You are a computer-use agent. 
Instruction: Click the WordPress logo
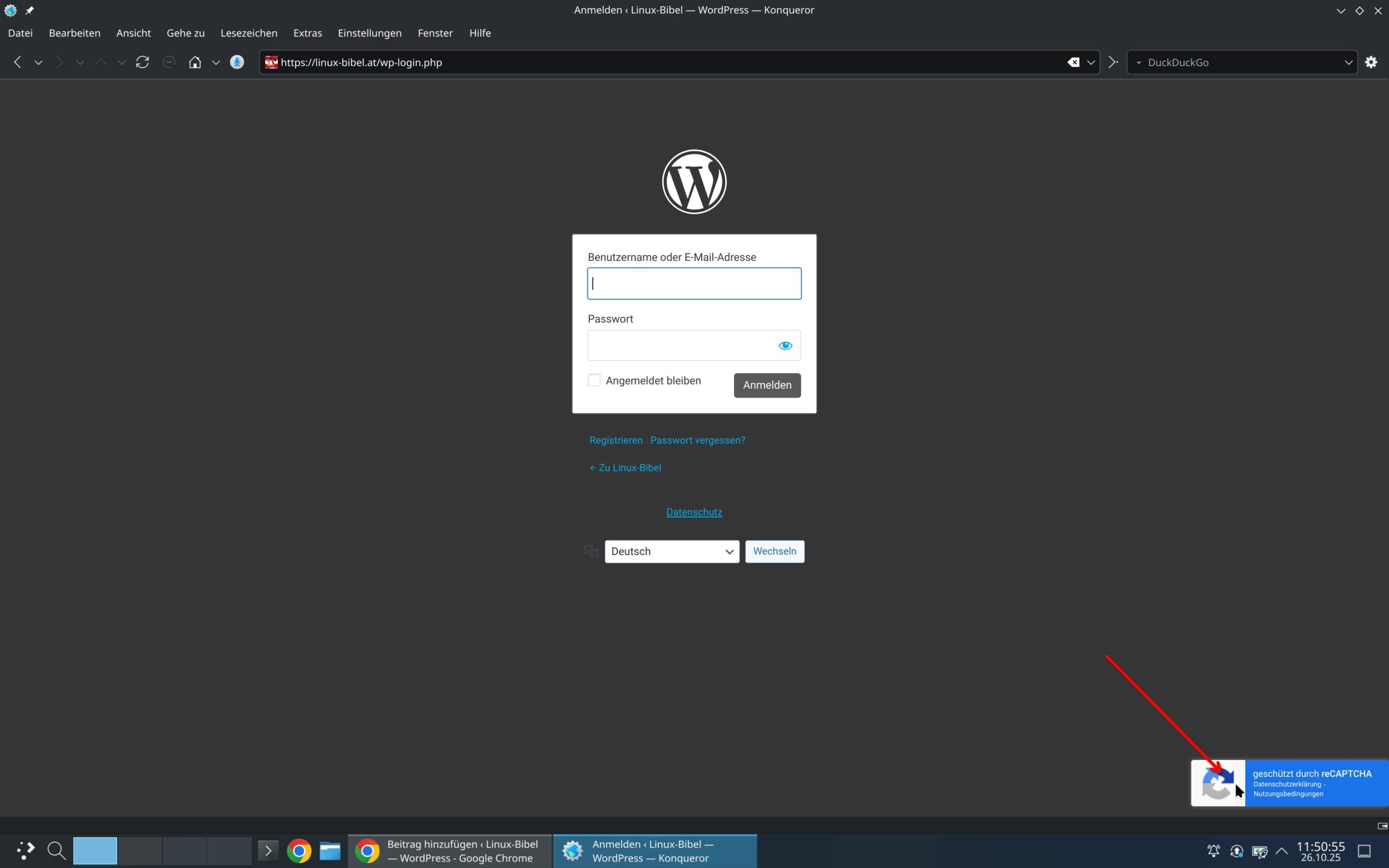[694, 182]
